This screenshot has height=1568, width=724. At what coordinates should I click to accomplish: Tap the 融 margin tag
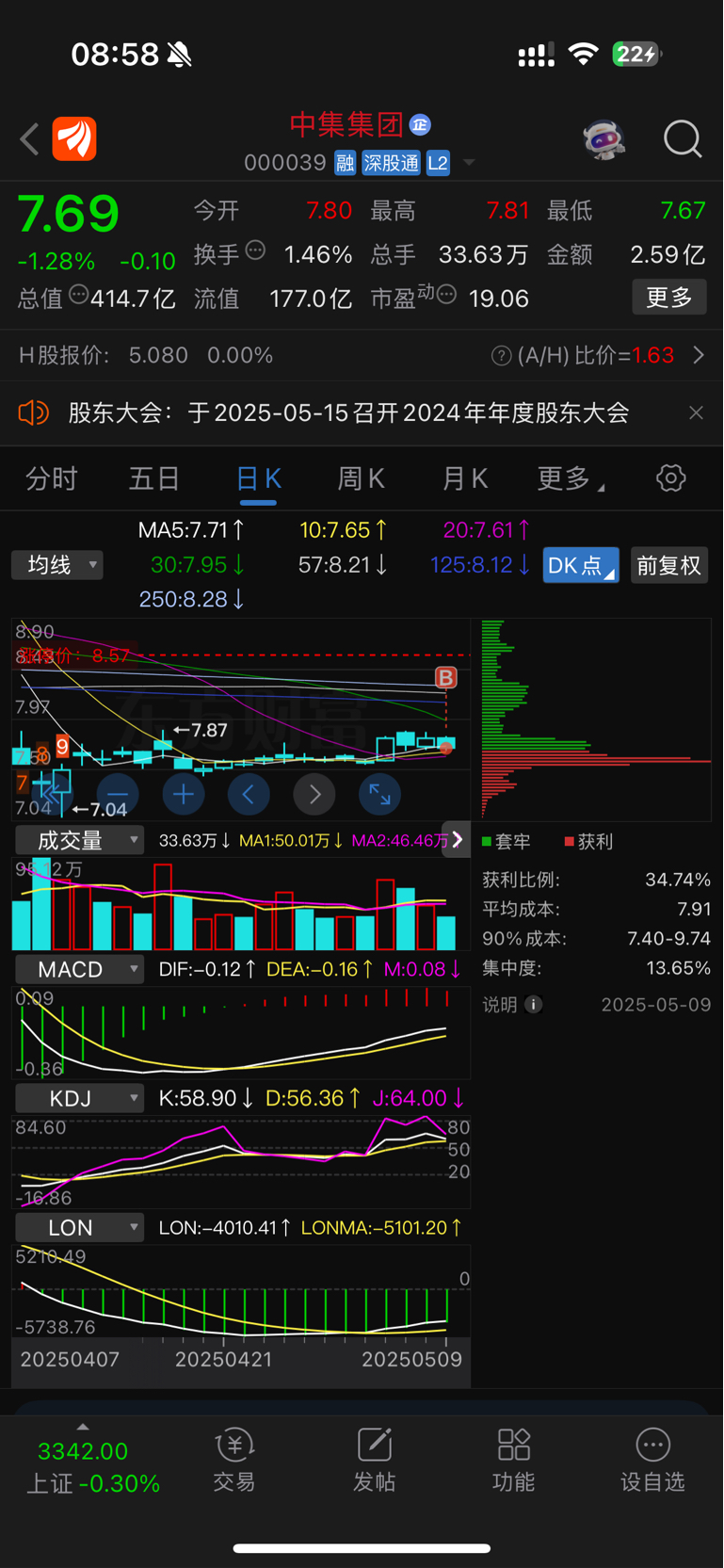click(x=345, y=163)
